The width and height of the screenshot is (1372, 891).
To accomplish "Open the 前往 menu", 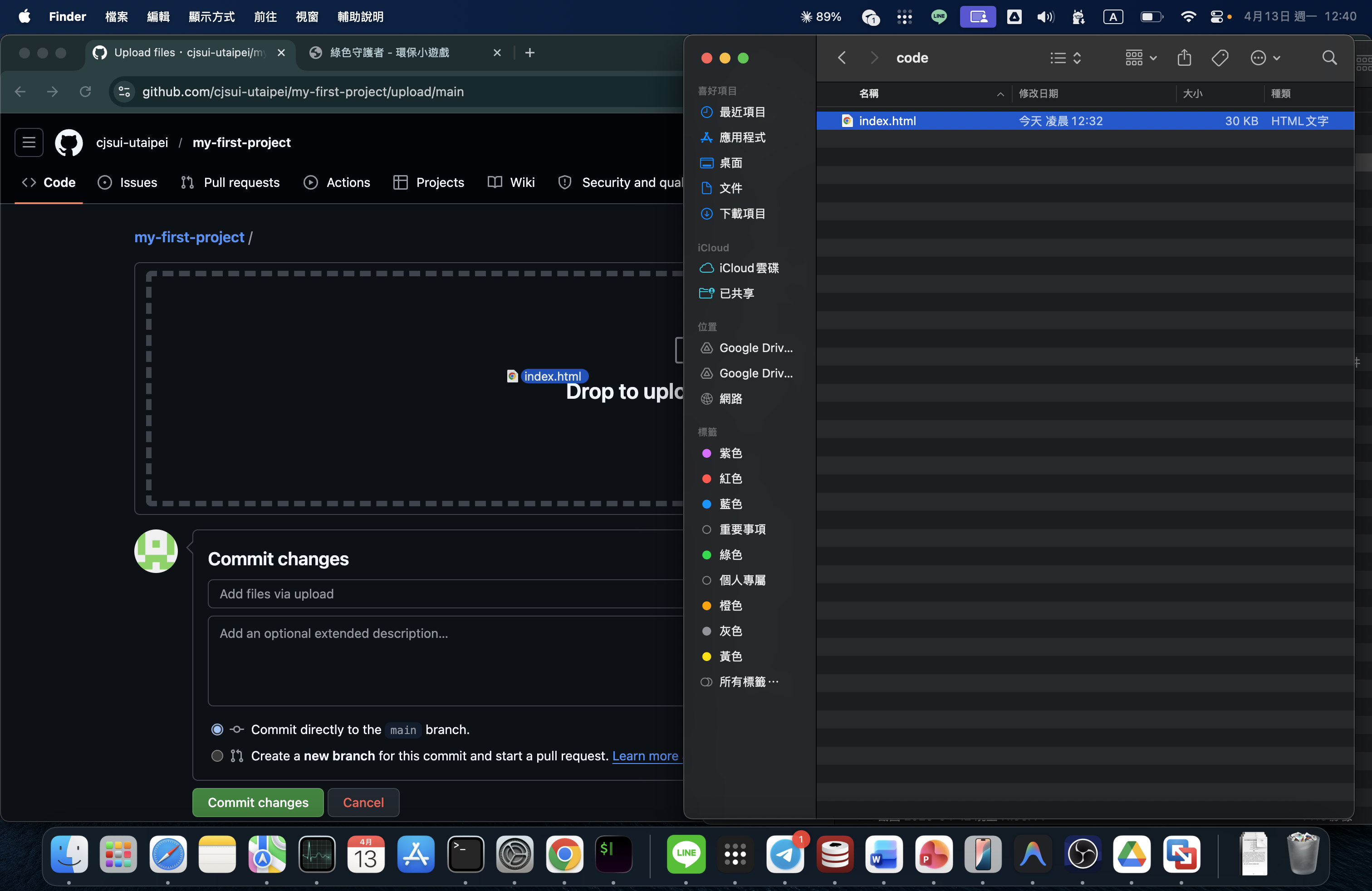I will pos(265,17).
